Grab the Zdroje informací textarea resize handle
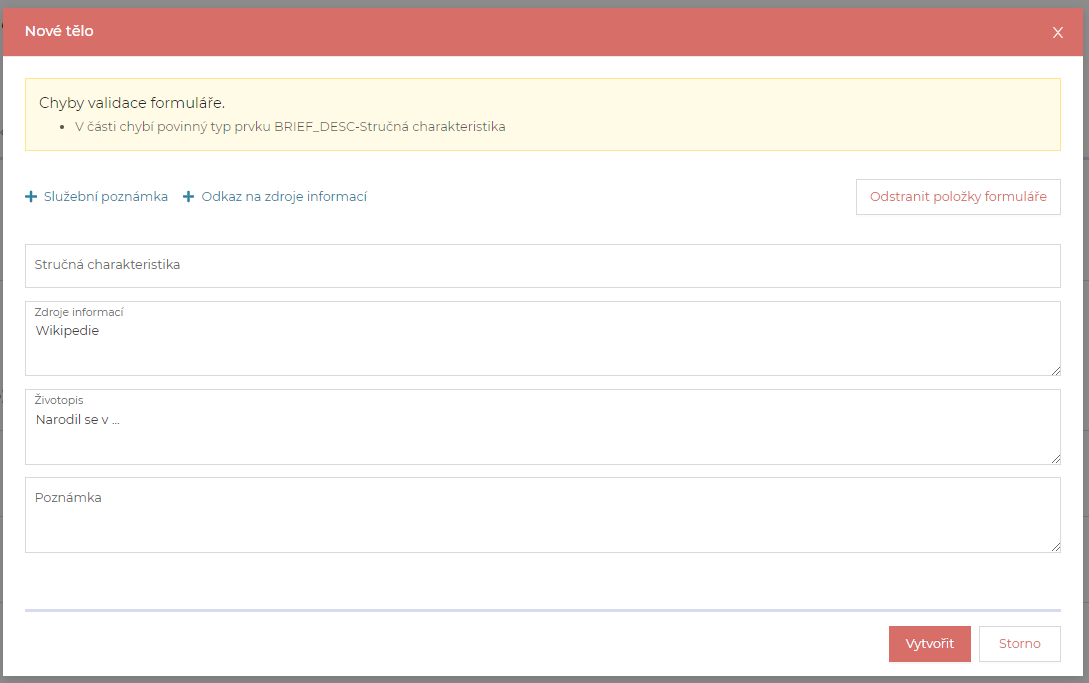 pyautogui.click(x=1054, y=370)
